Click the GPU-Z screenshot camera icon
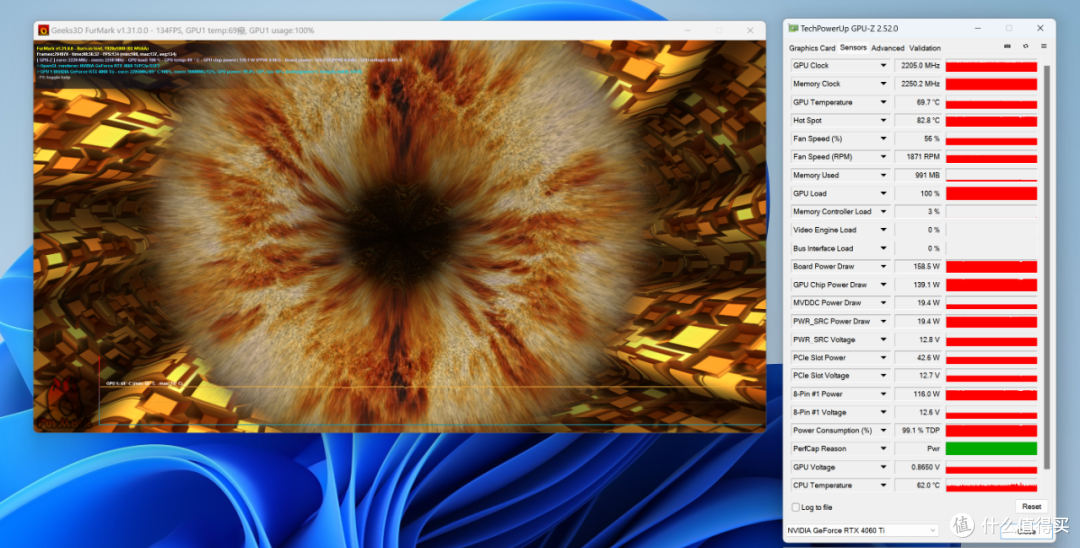The image size is (1080, 548). click(x=1007, y=46)
